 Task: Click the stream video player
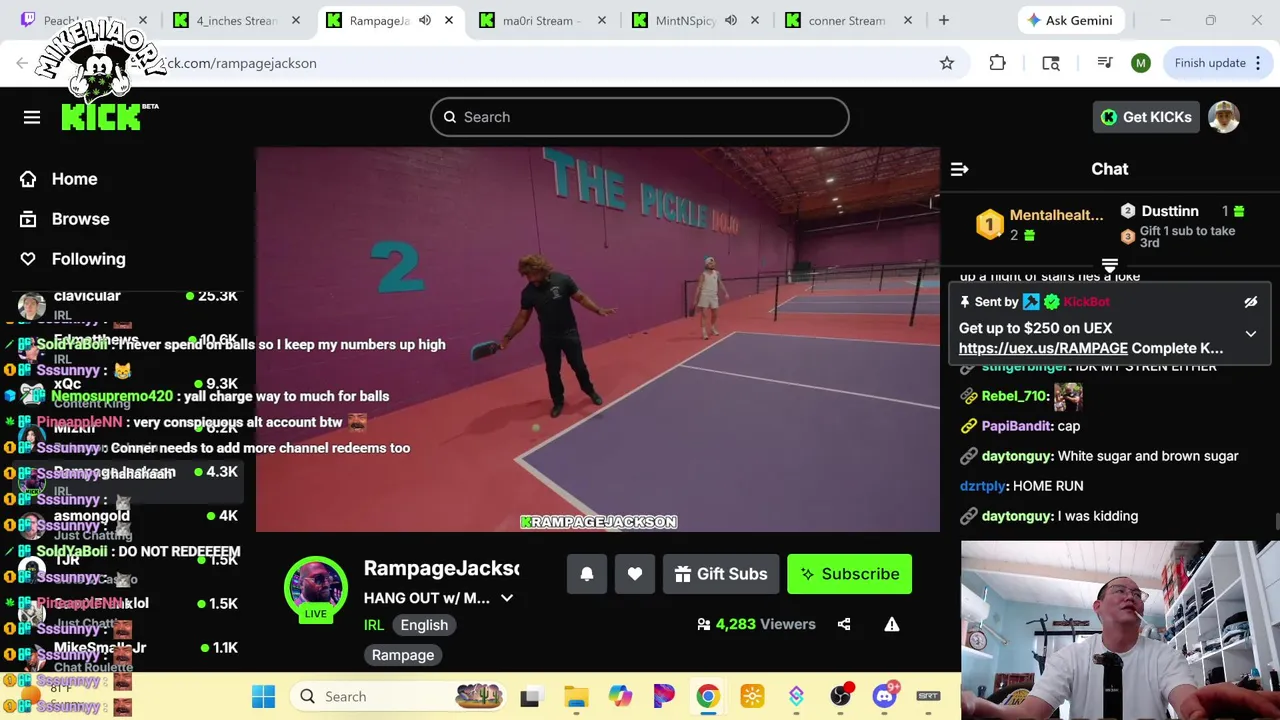[x=598, y=340]
